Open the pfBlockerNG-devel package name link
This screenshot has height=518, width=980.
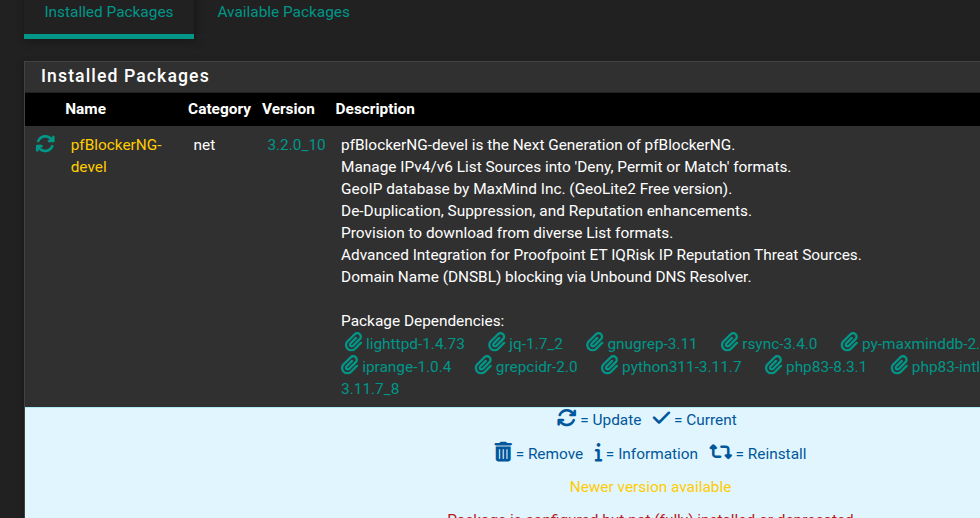click(116, 156)
